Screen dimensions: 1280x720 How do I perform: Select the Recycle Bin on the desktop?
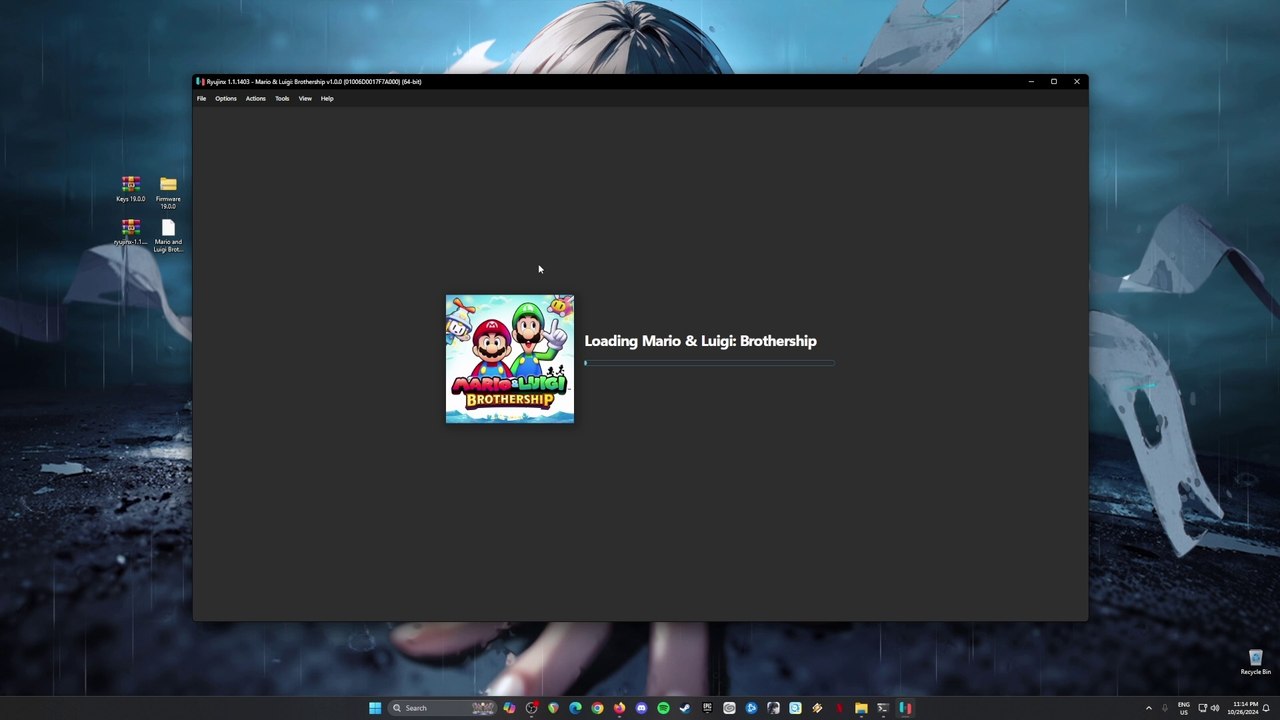pos(1256,662)
